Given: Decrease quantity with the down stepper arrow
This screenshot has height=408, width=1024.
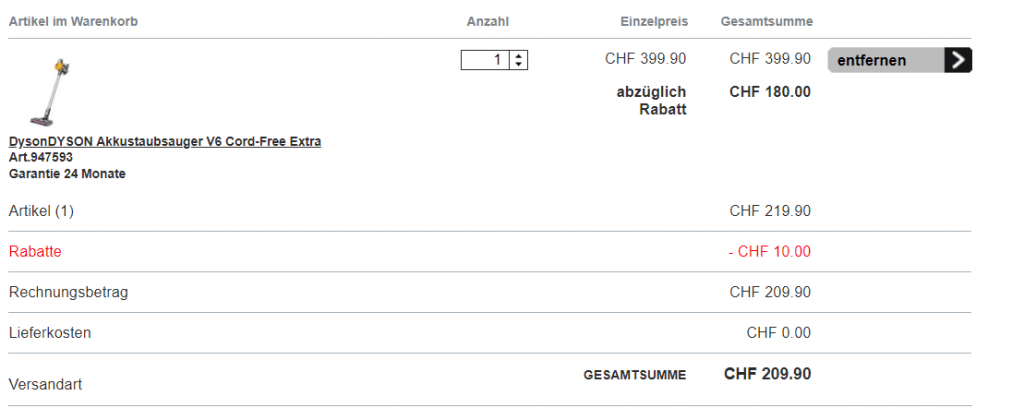Looking at the screenshot, I should pos(518,65).
